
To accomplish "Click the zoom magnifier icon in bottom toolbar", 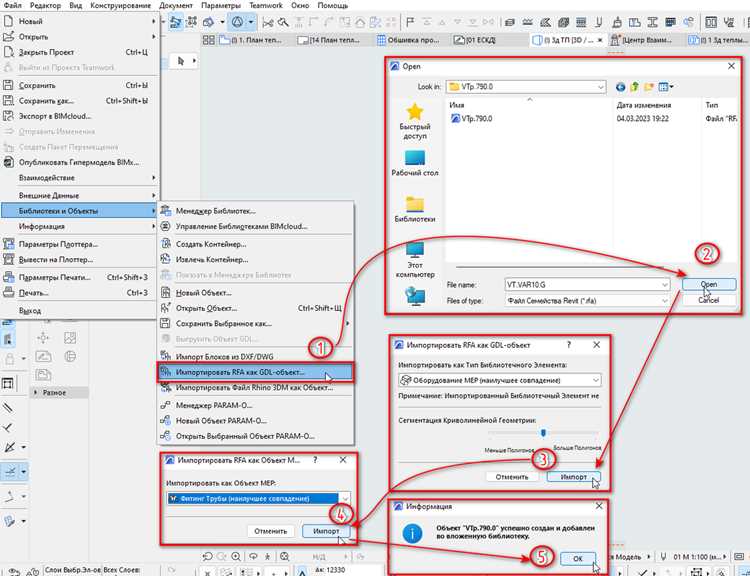I will point(236,556).
